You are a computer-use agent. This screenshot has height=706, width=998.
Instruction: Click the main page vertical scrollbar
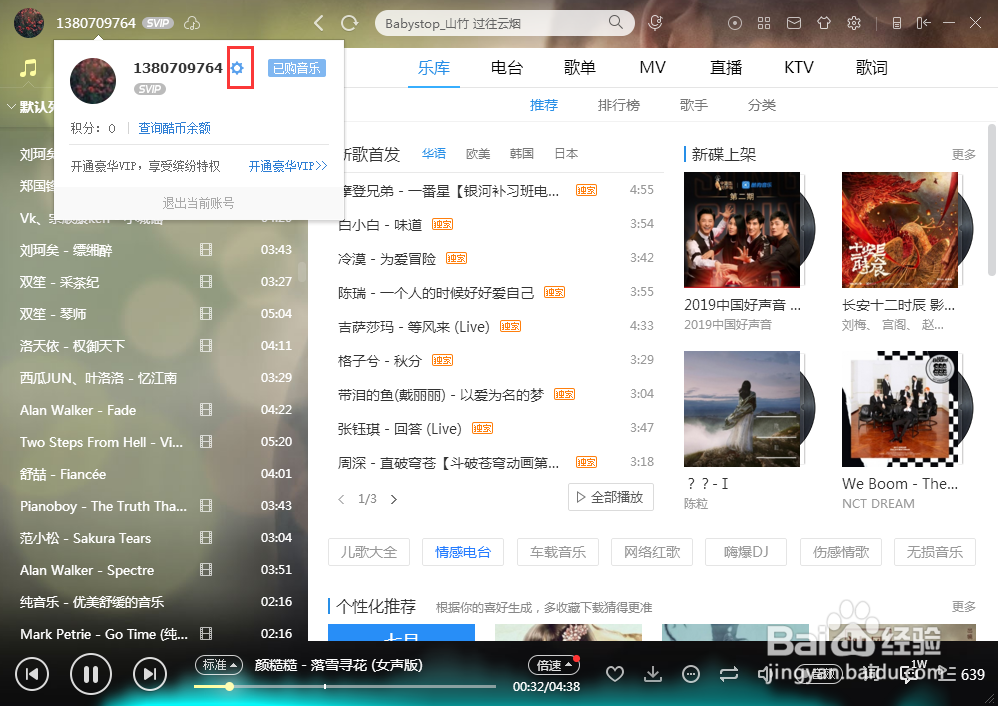point(992,200)
